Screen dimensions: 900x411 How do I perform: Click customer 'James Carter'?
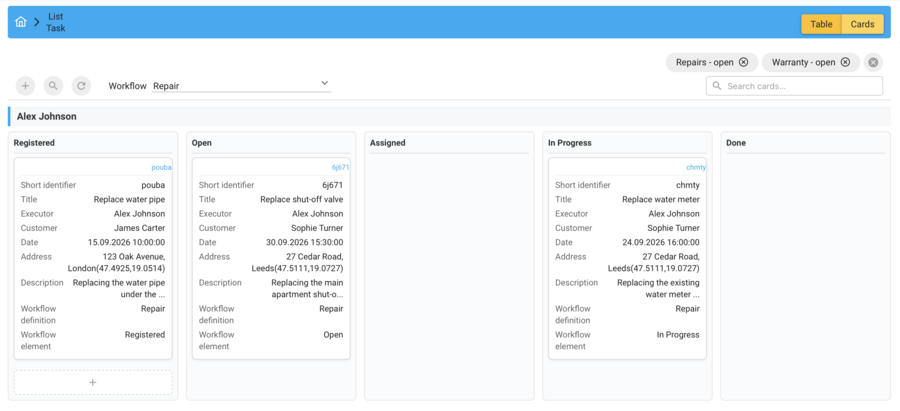tap(139, 228)
